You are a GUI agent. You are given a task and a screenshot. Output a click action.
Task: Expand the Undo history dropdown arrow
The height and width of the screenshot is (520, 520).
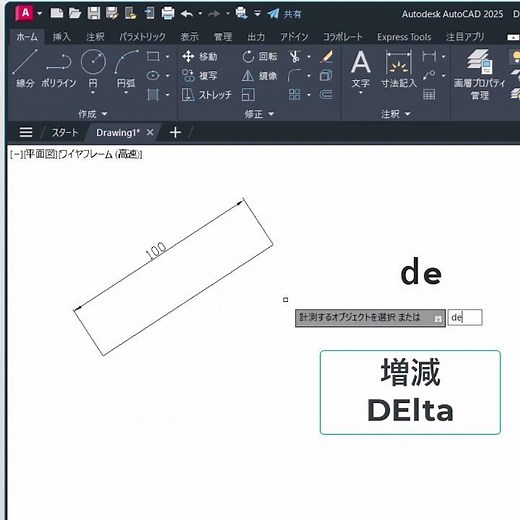coord(200,14)
